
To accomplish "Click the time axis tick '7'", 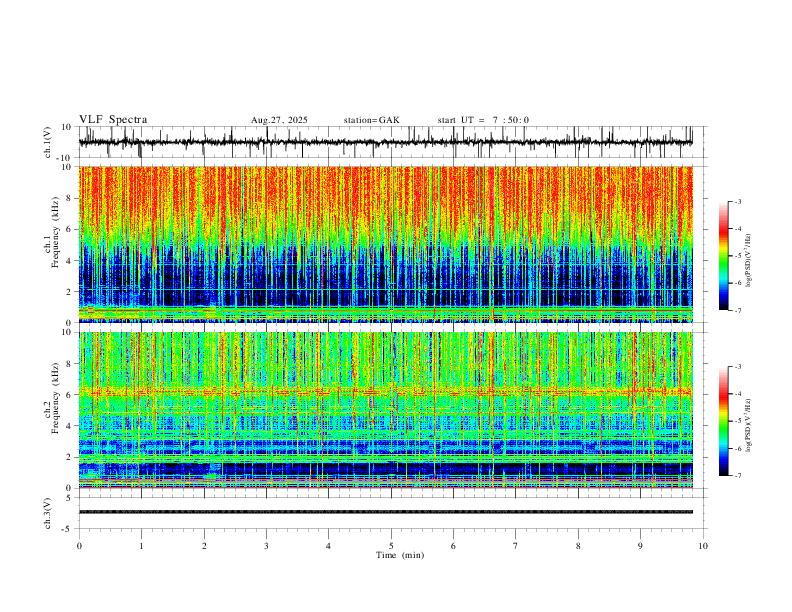I will [516, 546].
